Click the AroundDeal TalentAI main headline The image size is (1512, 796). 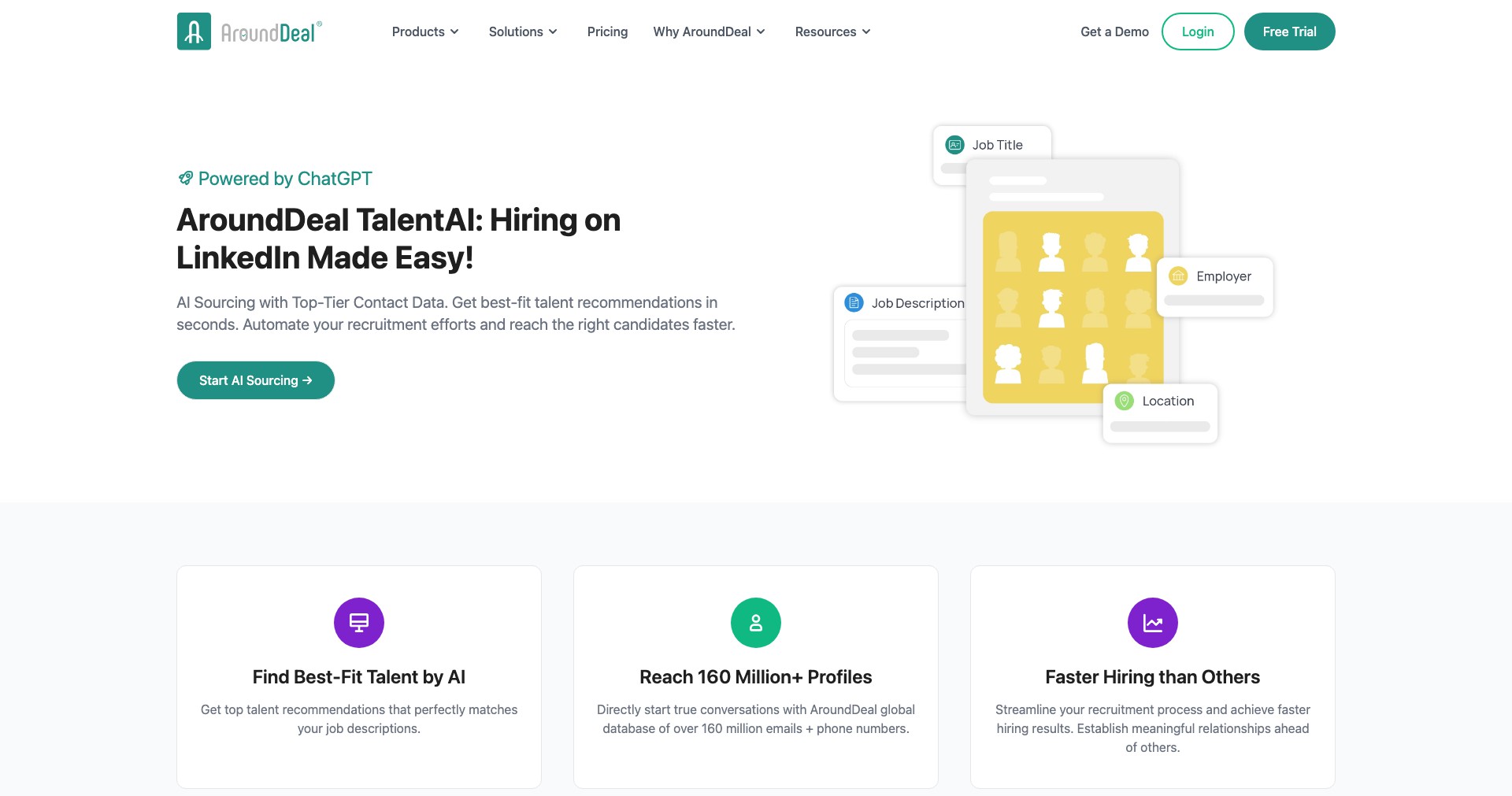click(x=398, y=239)
